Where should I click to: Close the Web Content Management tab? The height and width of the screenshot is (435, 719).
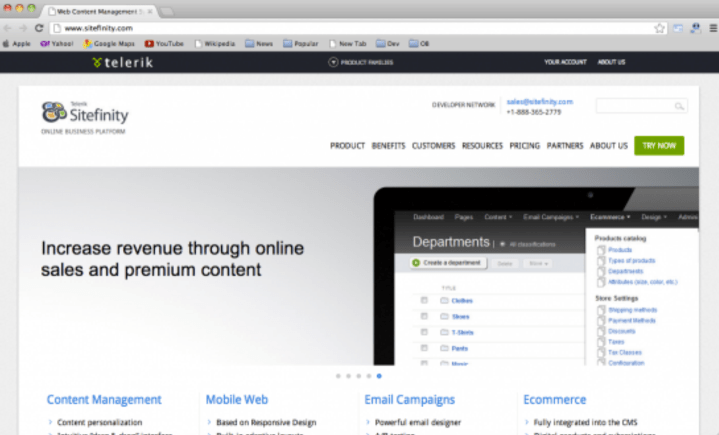point(150,11)
